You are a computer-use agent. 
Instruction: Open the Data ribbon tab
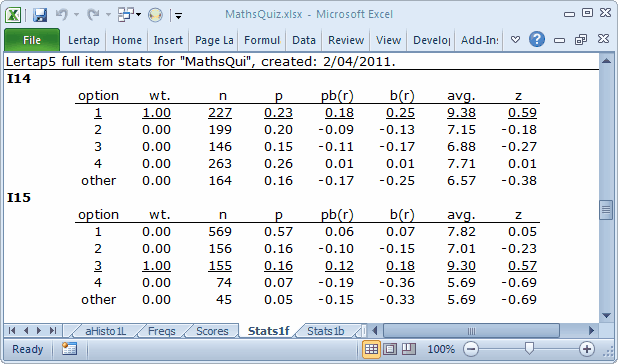(304, 40)
